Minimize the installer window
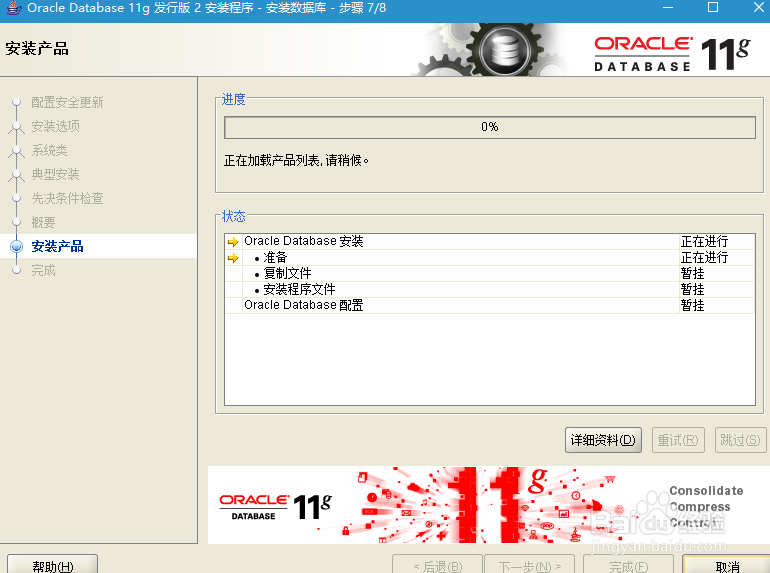Viewport: 770px width, 573px height. click(x=668, y=8)
